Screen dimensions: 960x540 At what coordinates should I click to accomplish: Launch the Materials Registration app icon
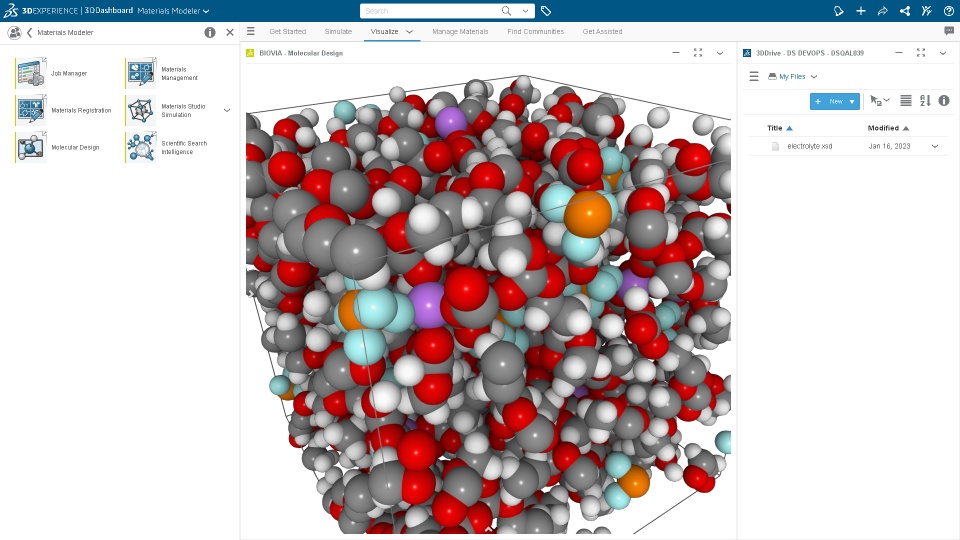[x=31, y=110]
